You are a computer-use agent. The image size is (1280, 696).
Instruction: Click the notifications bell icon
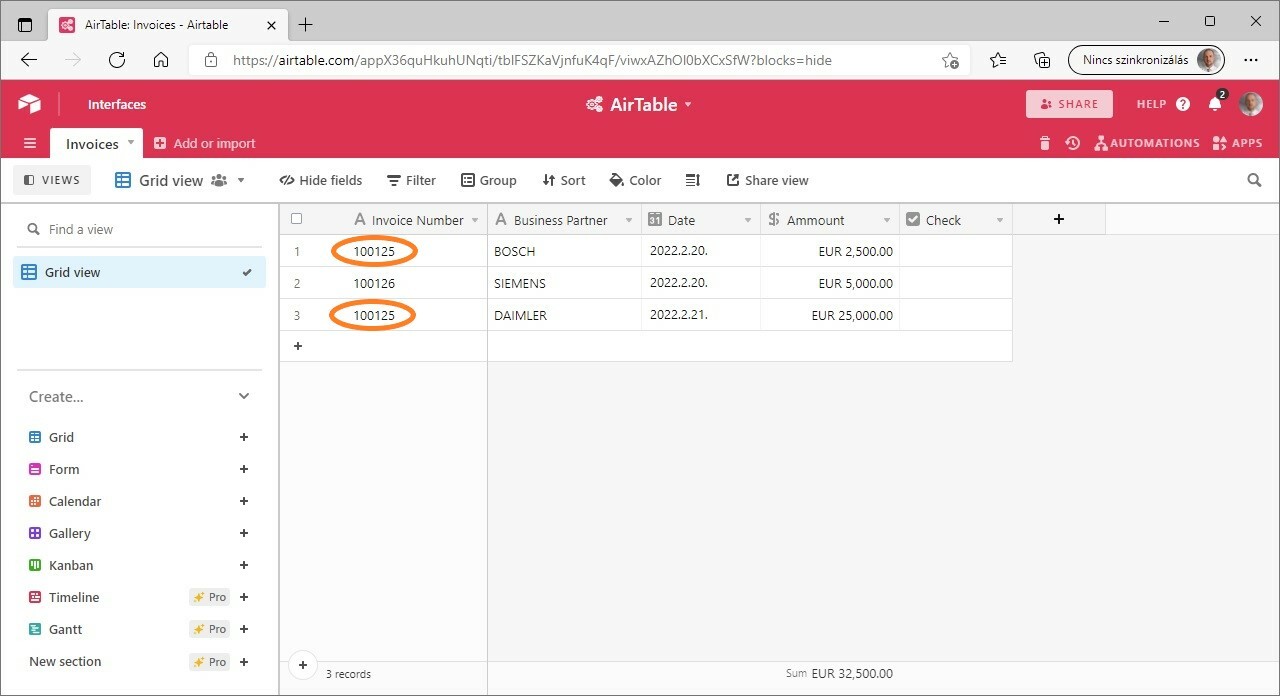click(1215, 104)
